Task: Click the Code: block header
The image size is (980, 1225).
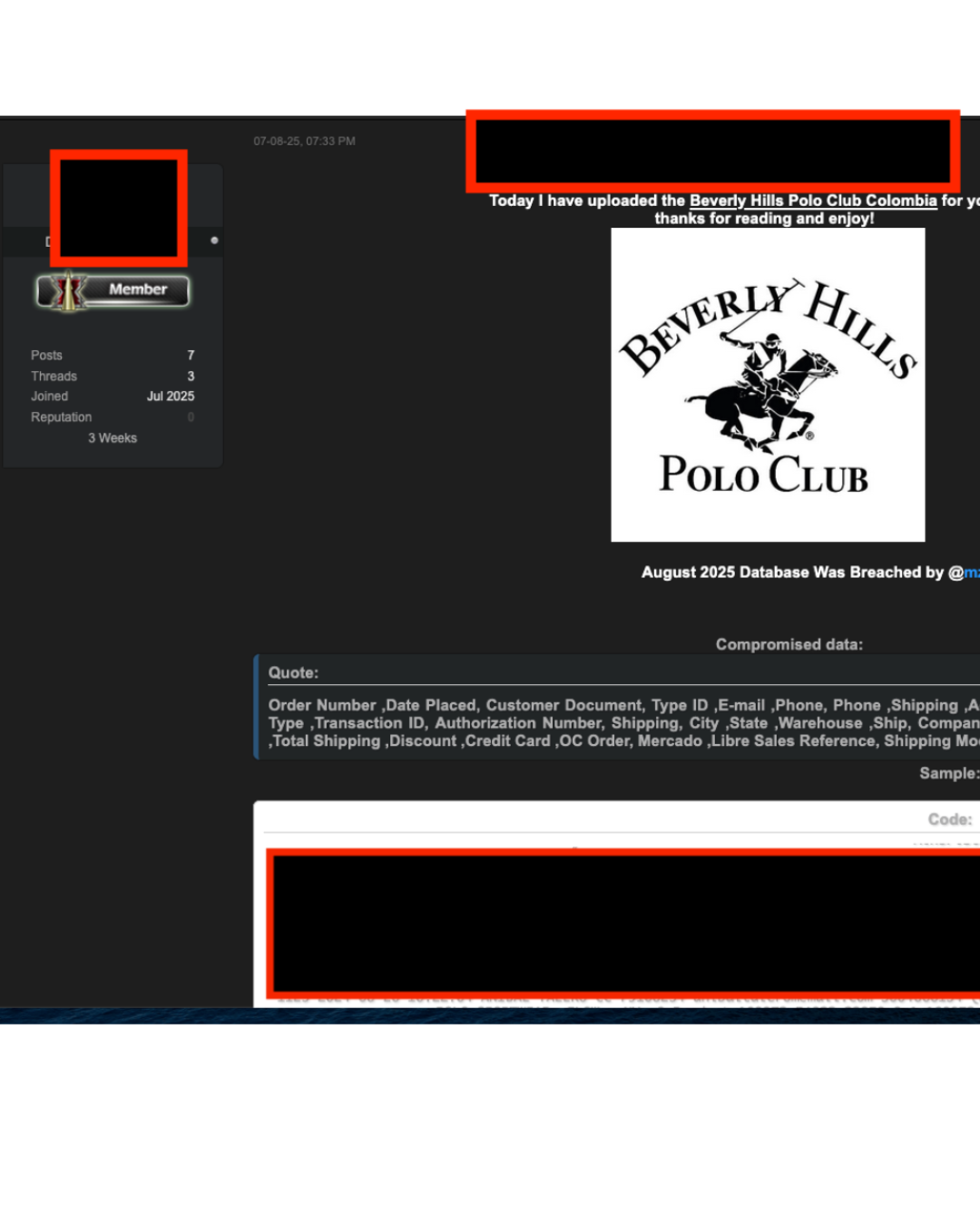Action: tap(950, 819)
